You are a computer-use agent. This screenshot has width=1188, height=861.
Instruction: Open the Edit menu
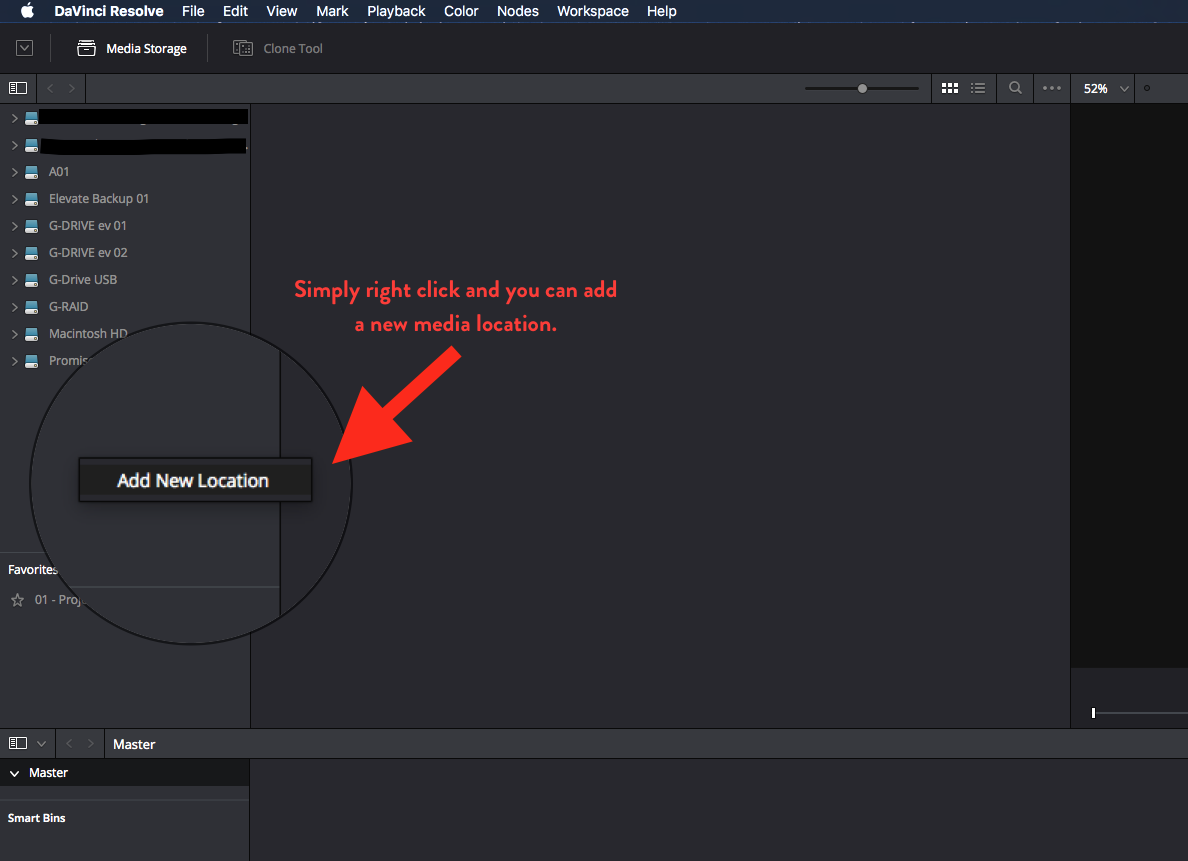coord(235,11)
